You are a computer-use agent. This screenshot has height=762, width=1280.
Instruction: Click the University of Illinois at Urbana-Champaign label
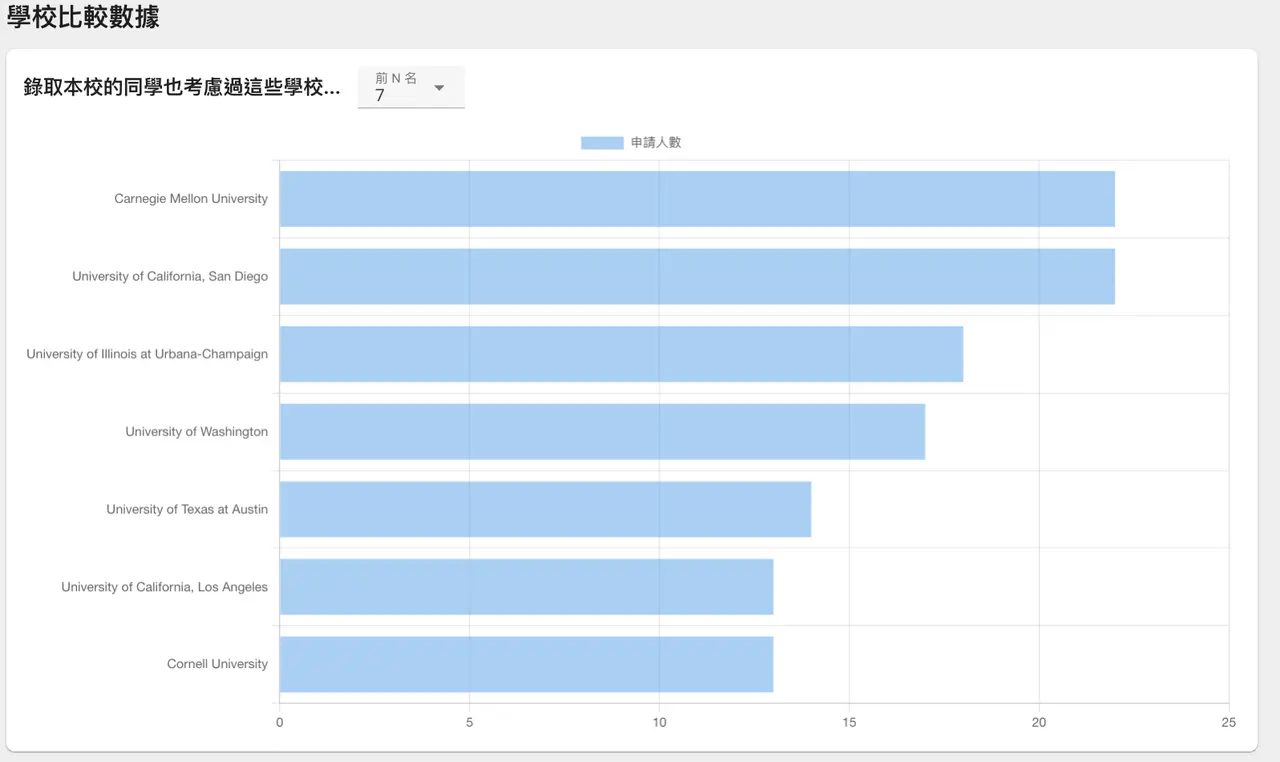coord(147,354)
